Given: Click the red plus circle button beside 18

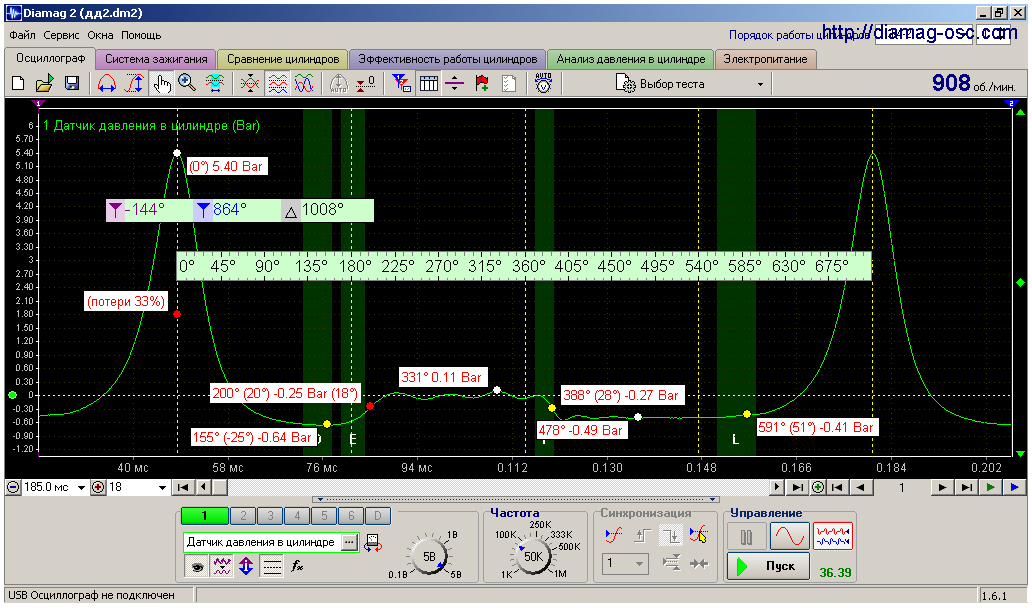Looking at the screenshot, I should point(98,488).
